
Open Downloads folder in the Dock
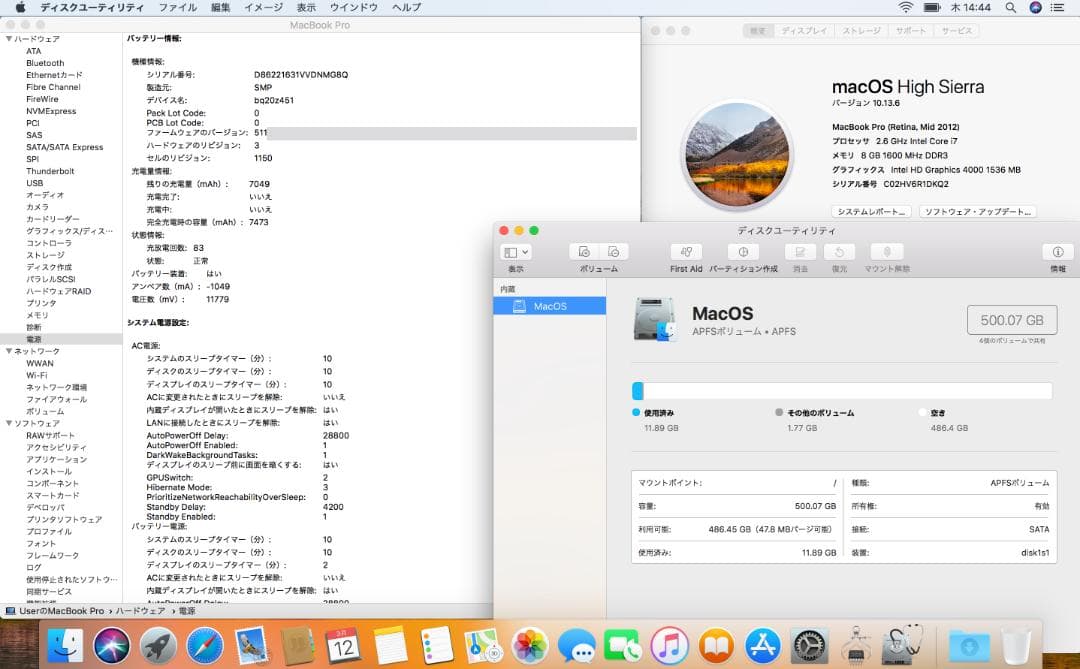tap(969, 646)
